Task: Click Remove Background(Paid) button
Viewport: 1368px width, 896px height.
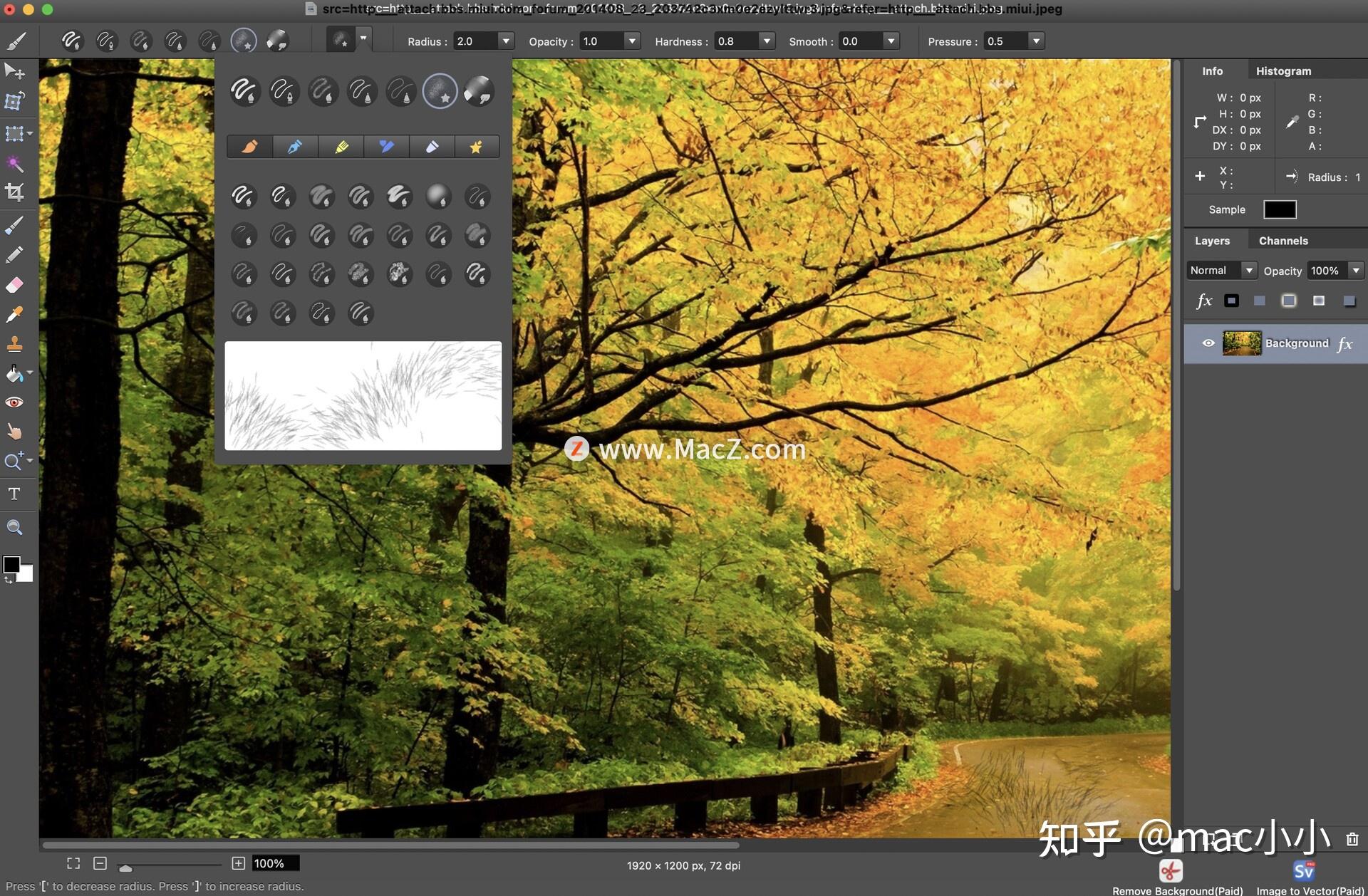Action: click(1171, 870)
